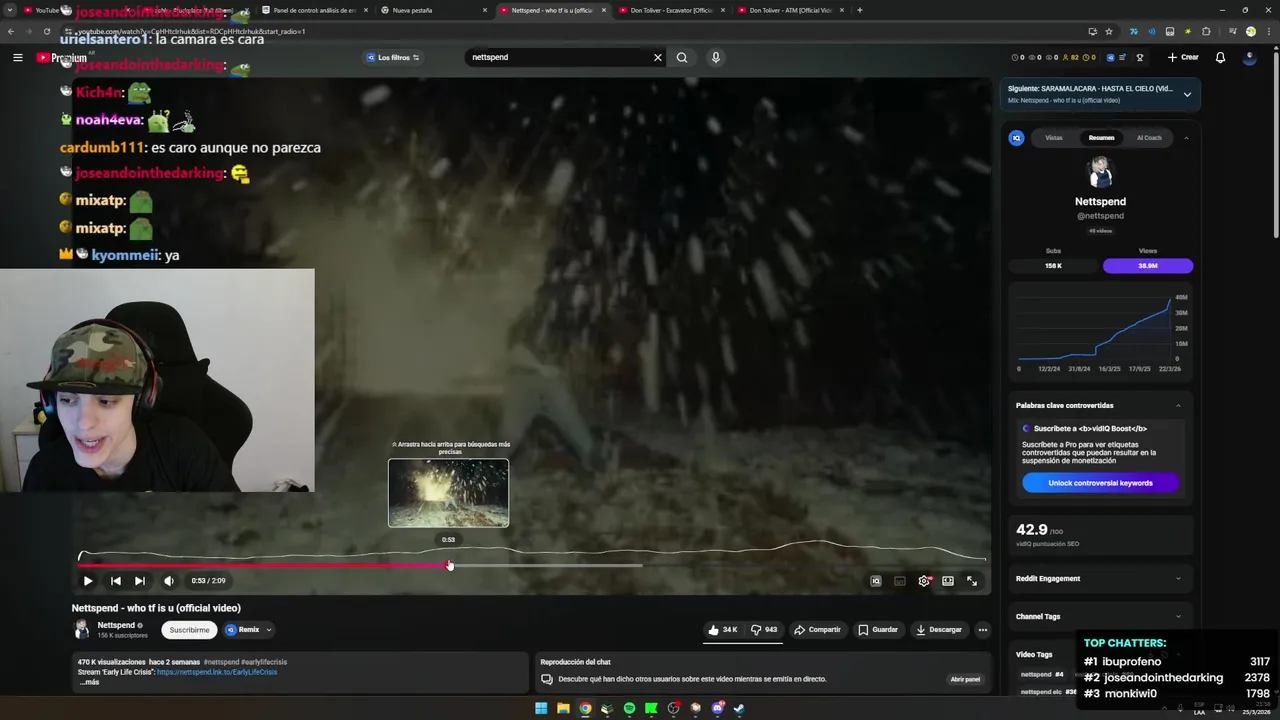Click the vidIQ logo in sidebar panel
Image resolution: width=1280 pixels, height=720 pixels.
pos(1016,138)
